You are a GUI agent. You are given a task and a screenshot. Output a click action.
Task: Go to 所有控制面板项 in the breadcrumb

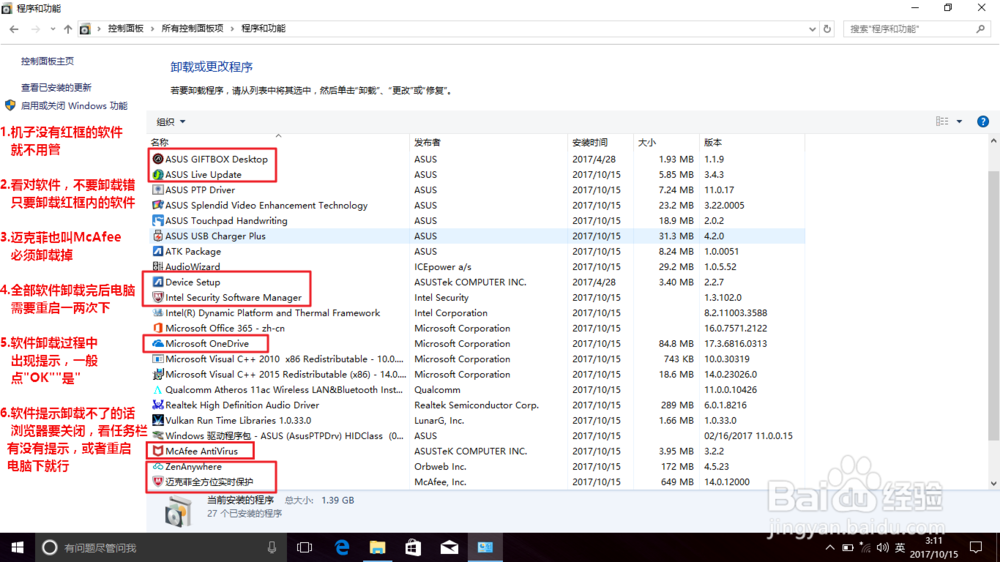point(192,29)
